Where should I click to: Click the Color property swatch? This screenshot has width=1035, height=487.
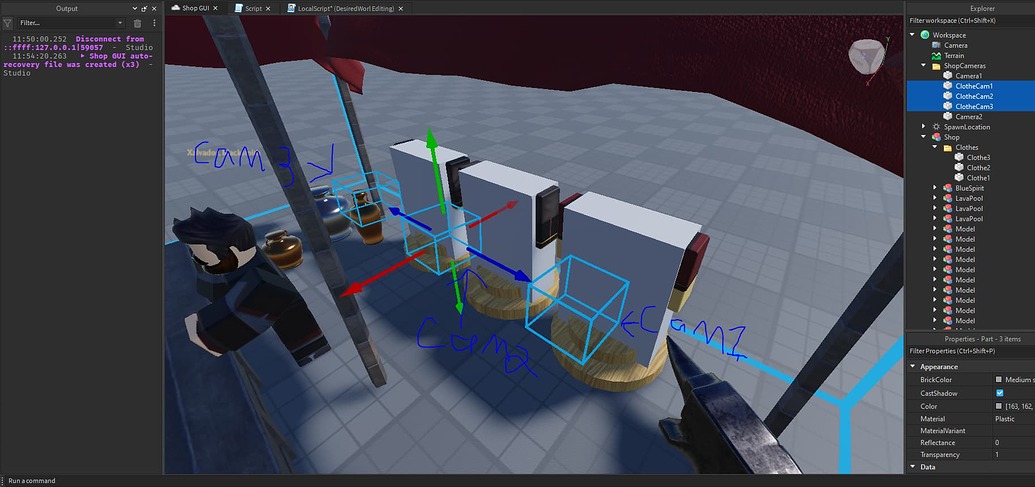[999, 406]
